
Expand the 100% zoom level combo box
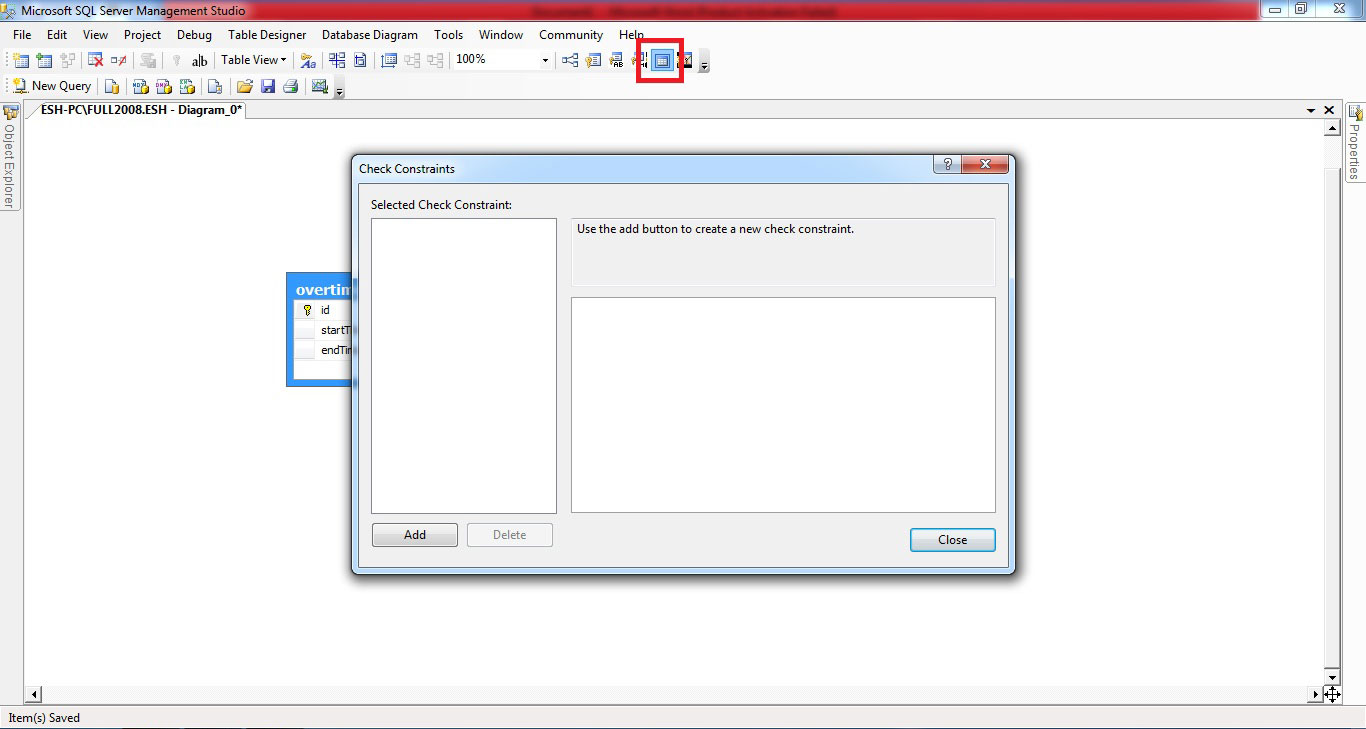(x=545, y=61)
